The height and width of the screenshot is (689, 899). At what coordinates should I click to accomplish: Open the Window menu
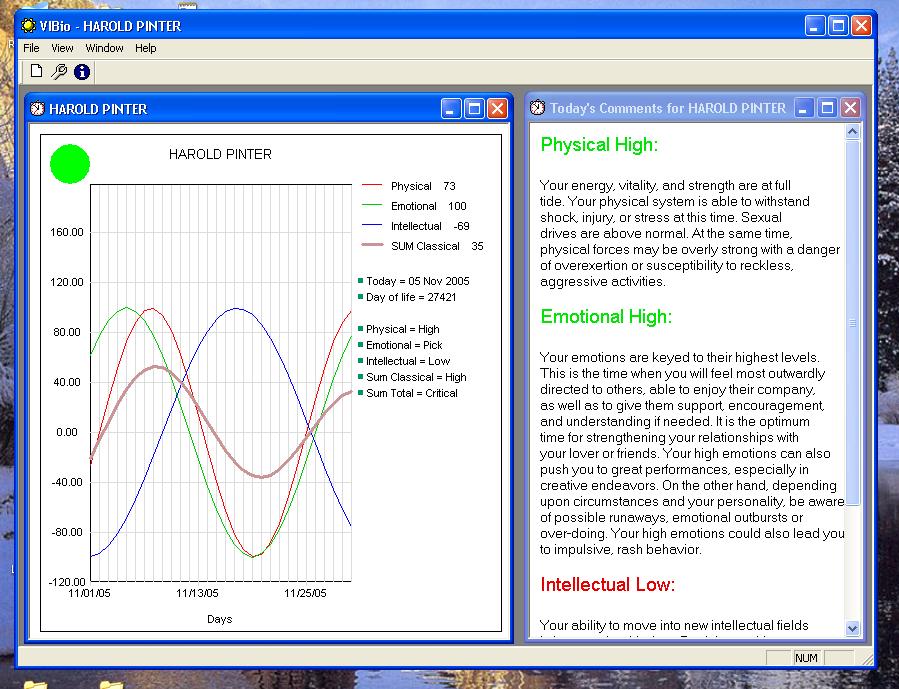pos(104,48)
